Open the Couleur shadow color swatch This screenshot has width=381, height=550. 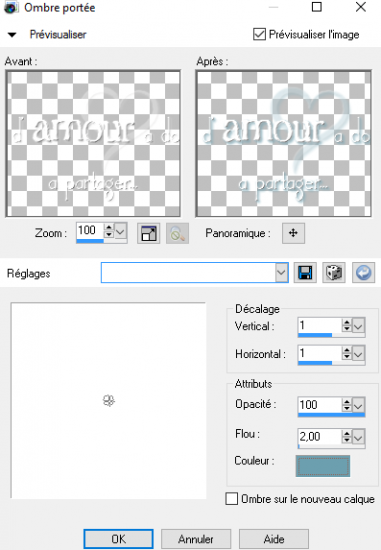[323, 466]
